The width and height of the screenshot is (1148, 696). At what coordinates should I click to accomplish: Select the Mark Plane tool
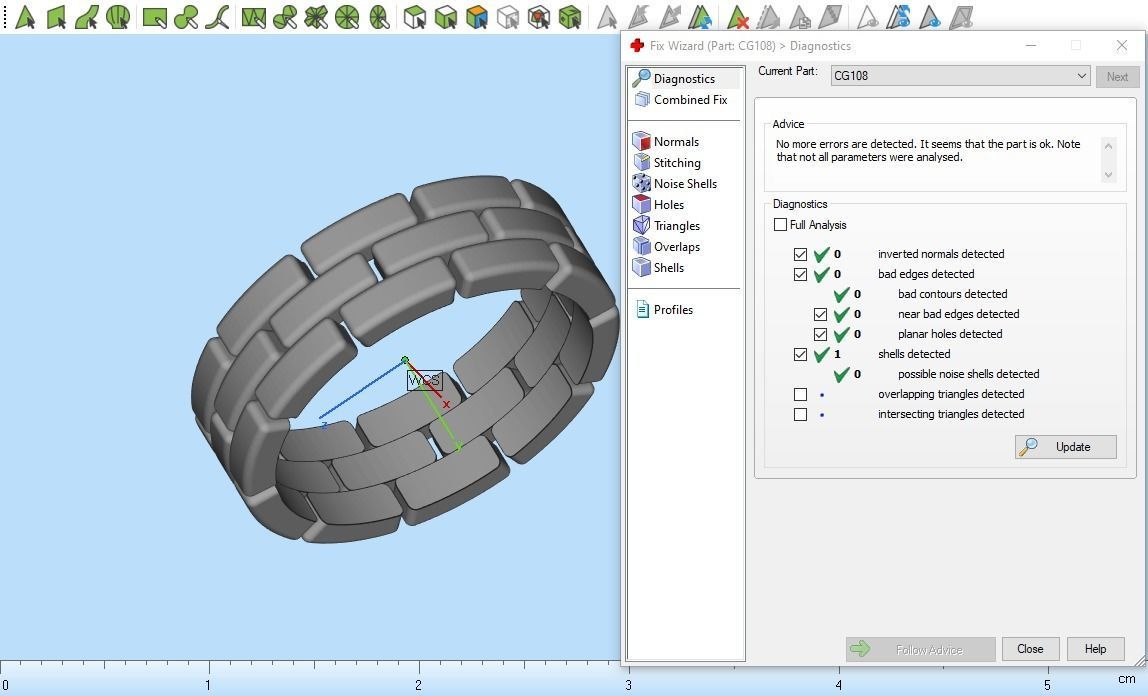pyautogui.click(x=56, y=16)
